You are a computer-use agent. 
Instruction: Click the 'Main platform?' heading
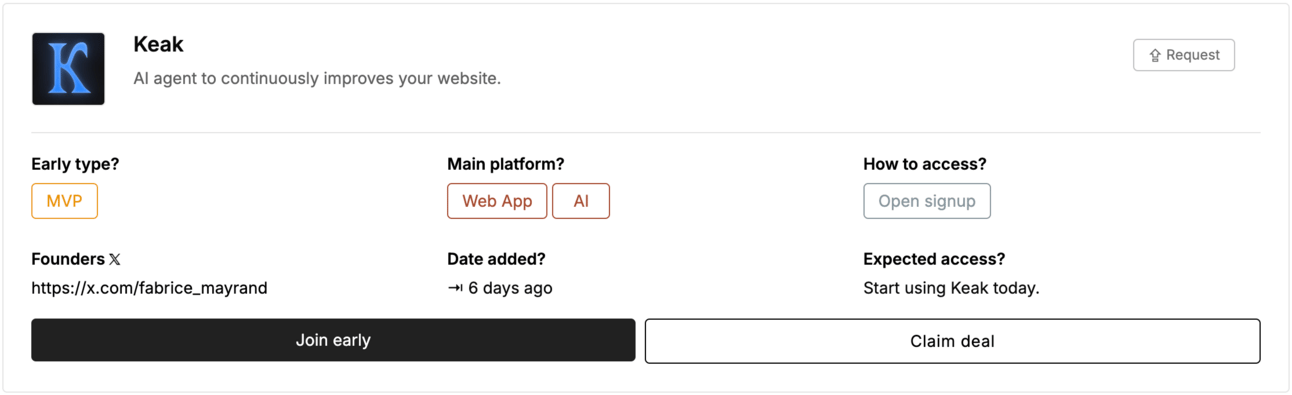pos(506,164)
